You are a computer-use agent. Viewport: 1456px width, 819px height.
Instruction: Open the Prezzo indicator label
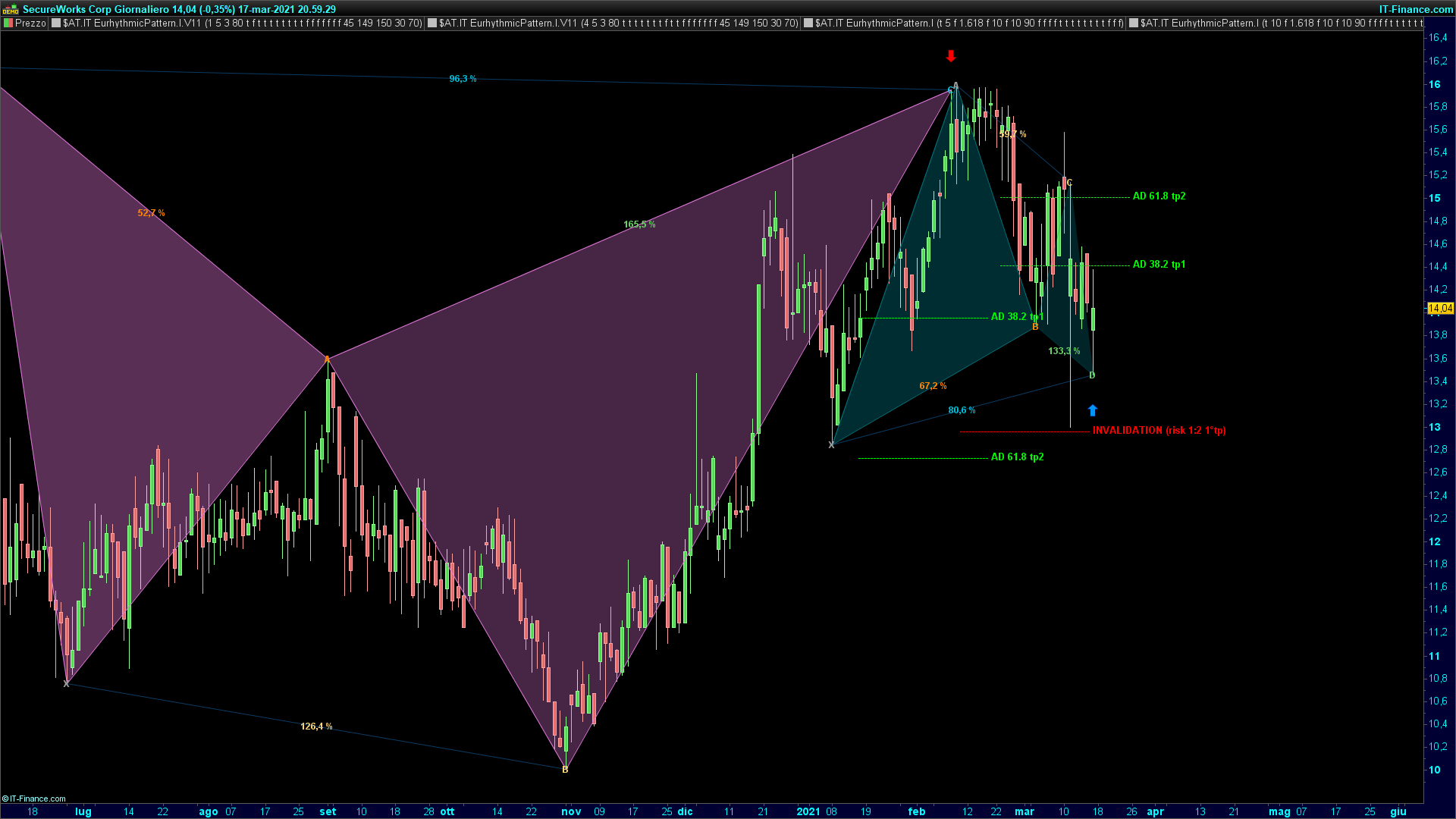click(x=30, y=24)
